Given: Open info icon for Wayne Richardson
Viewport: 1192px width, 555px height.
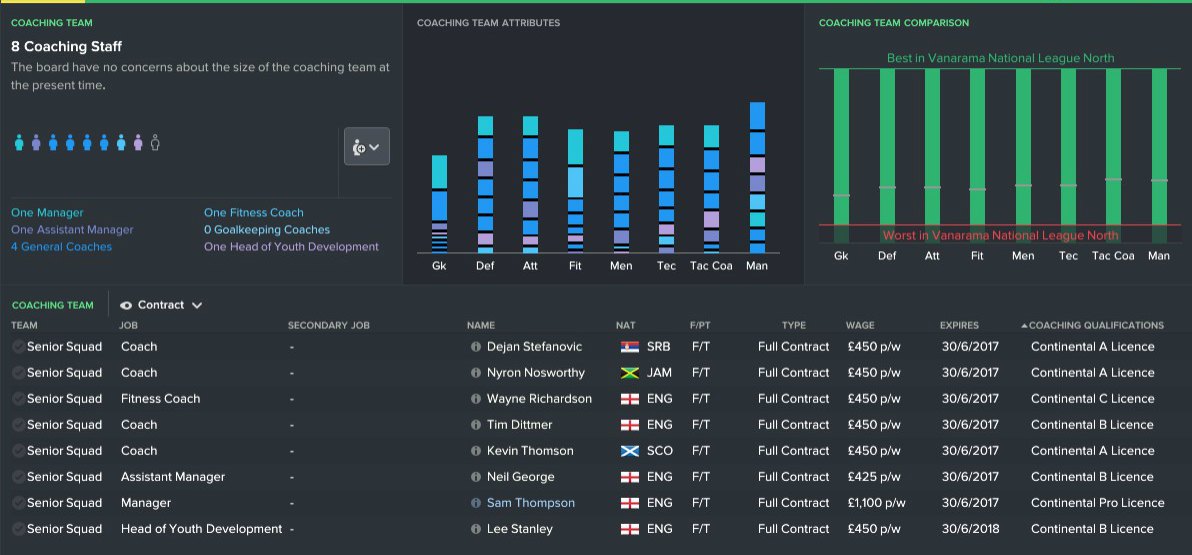Looking at the screenshot, I should [x=476, y=399].
